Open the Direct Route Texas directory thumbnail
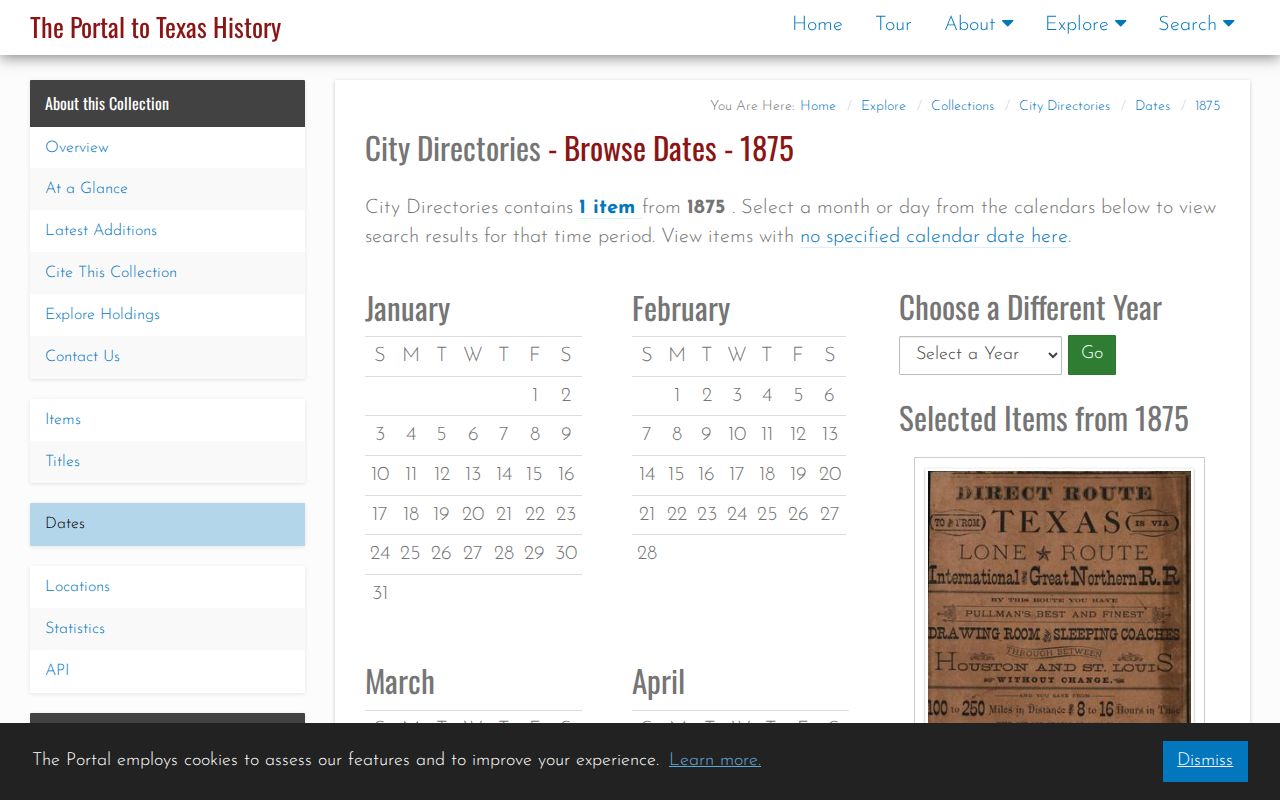The image size is (1280, 800). point(1059,595)
